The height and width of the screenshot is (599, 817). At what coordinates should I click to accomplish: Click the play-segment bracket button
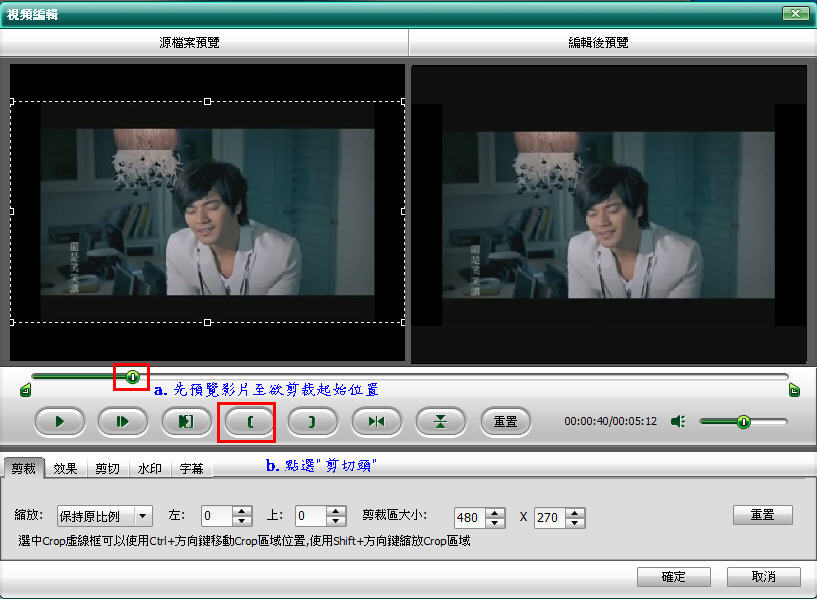click(186, 422)
